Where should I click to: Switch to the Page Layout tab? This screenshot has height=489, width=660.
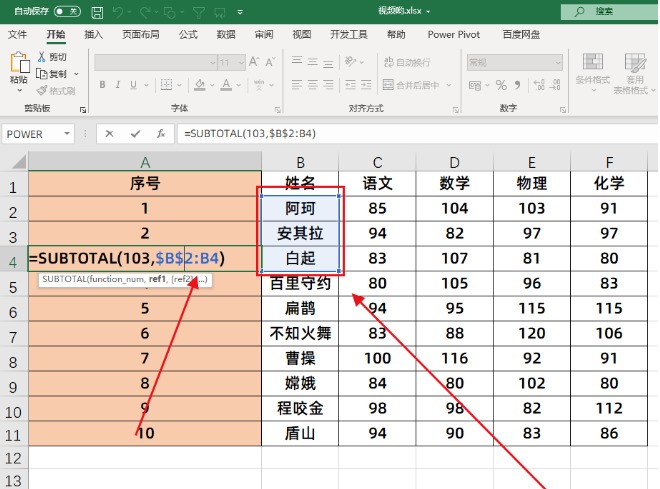(x=141, y=35)
